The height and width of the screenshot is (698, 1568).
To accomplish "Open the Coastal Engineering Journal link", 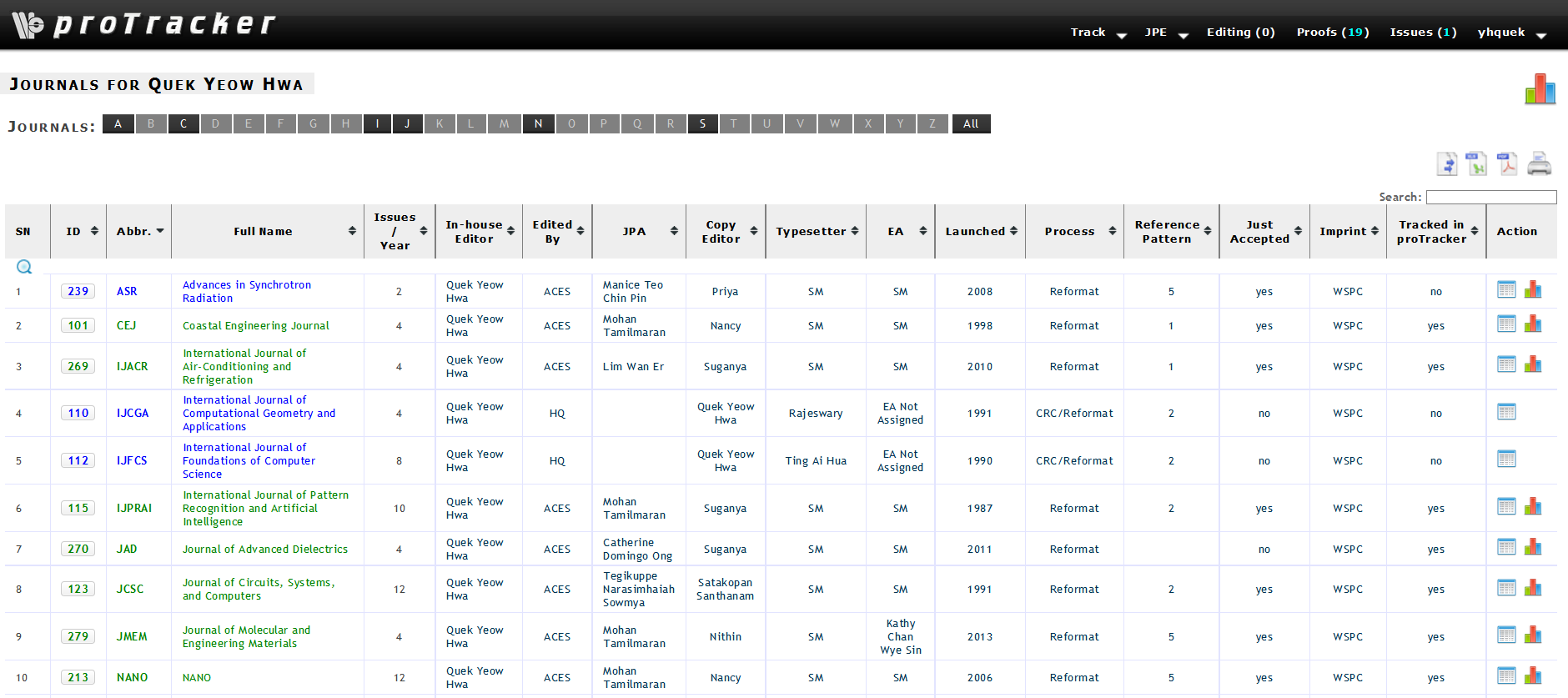I will (x=255, y=325).
